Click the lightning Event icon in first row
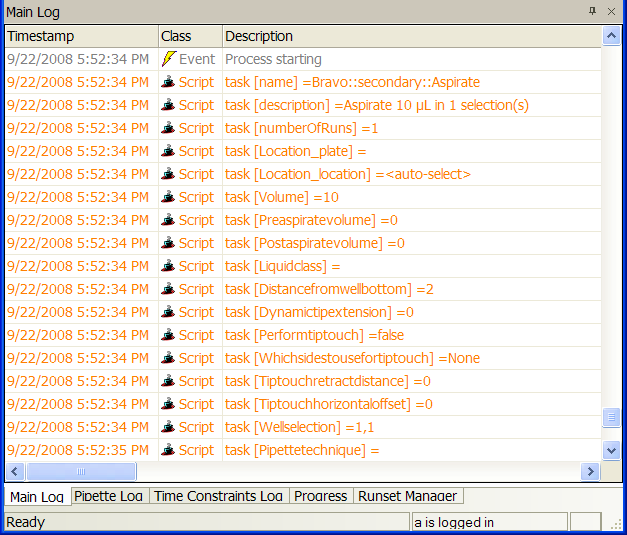627x535 pixels. 168,59
